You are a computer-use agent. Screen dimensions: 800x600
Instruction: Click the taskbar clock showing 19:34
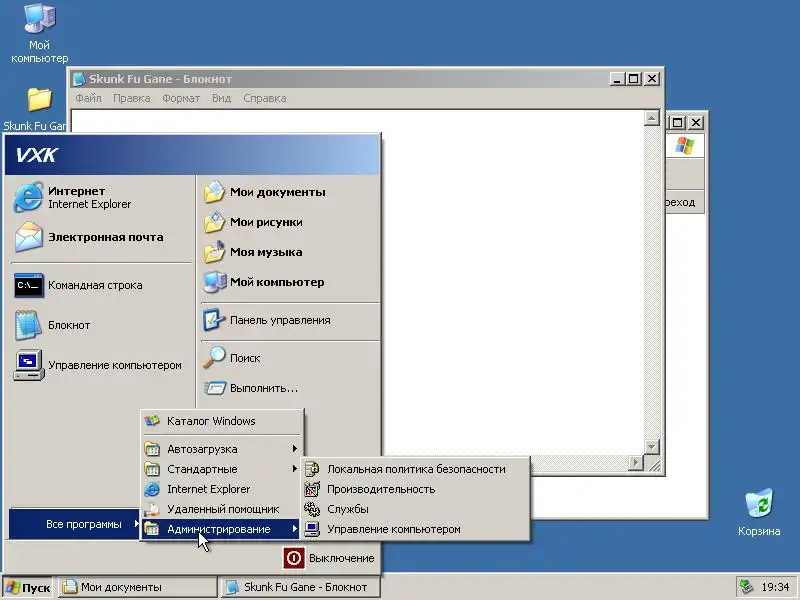(x=775, y=587)
